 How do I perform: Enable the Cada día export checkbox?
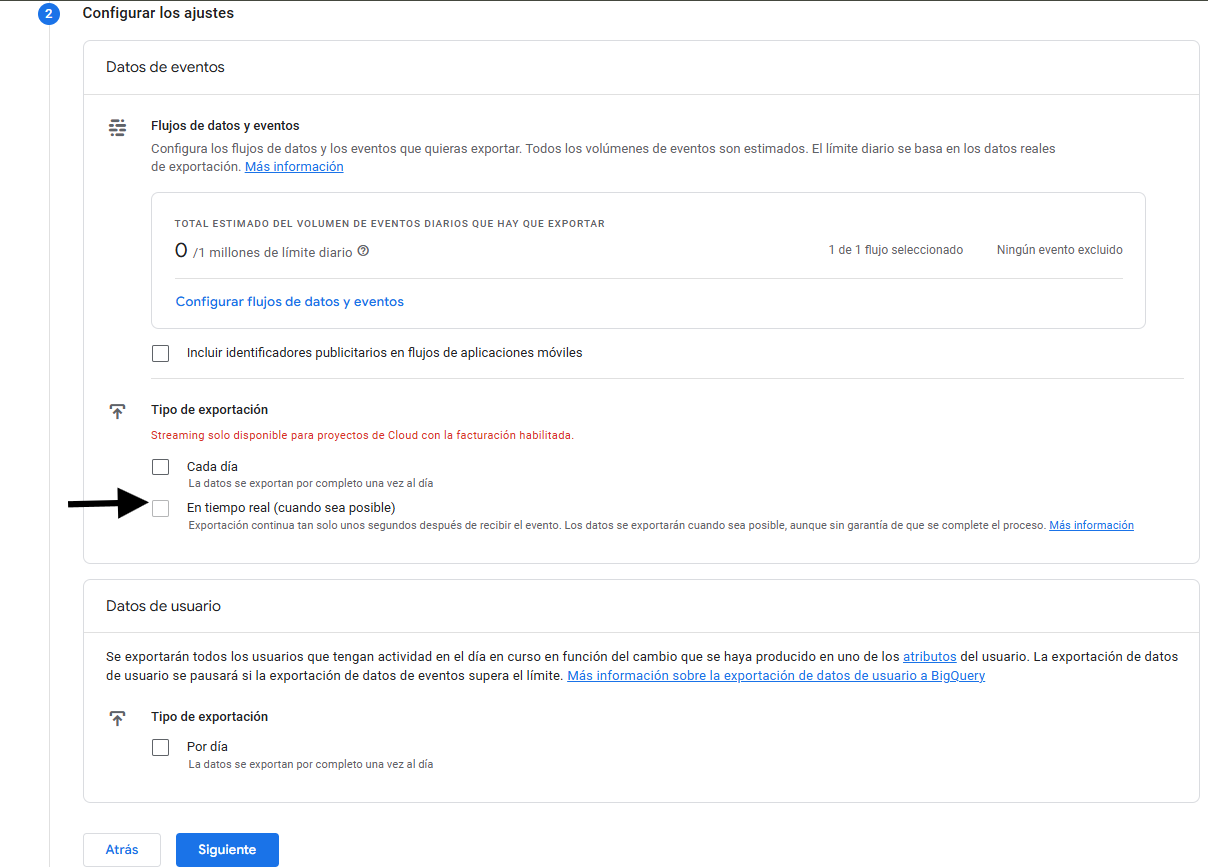click(160, 466)
